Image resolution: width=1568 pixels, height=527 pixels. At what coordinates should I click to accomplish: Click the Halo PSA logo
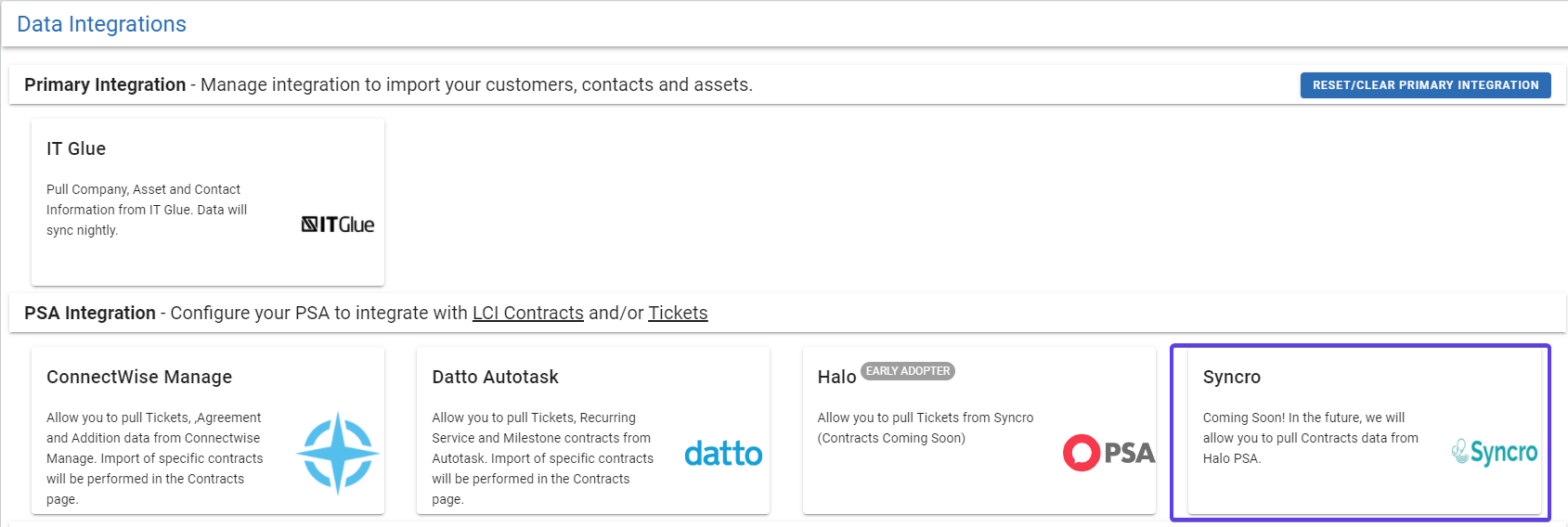coord(1109,453)
